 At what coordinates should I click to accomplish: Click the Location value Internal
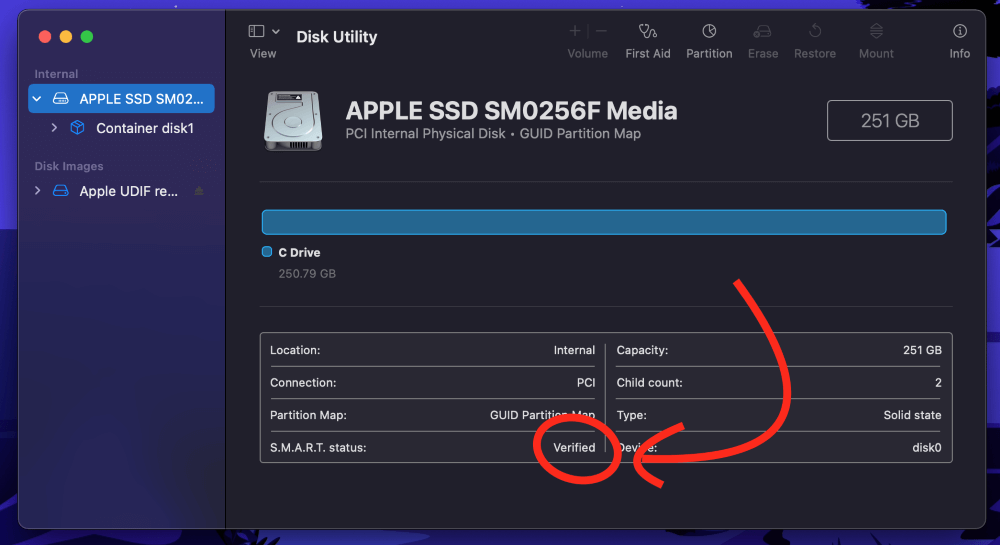(x=574, y=350)
